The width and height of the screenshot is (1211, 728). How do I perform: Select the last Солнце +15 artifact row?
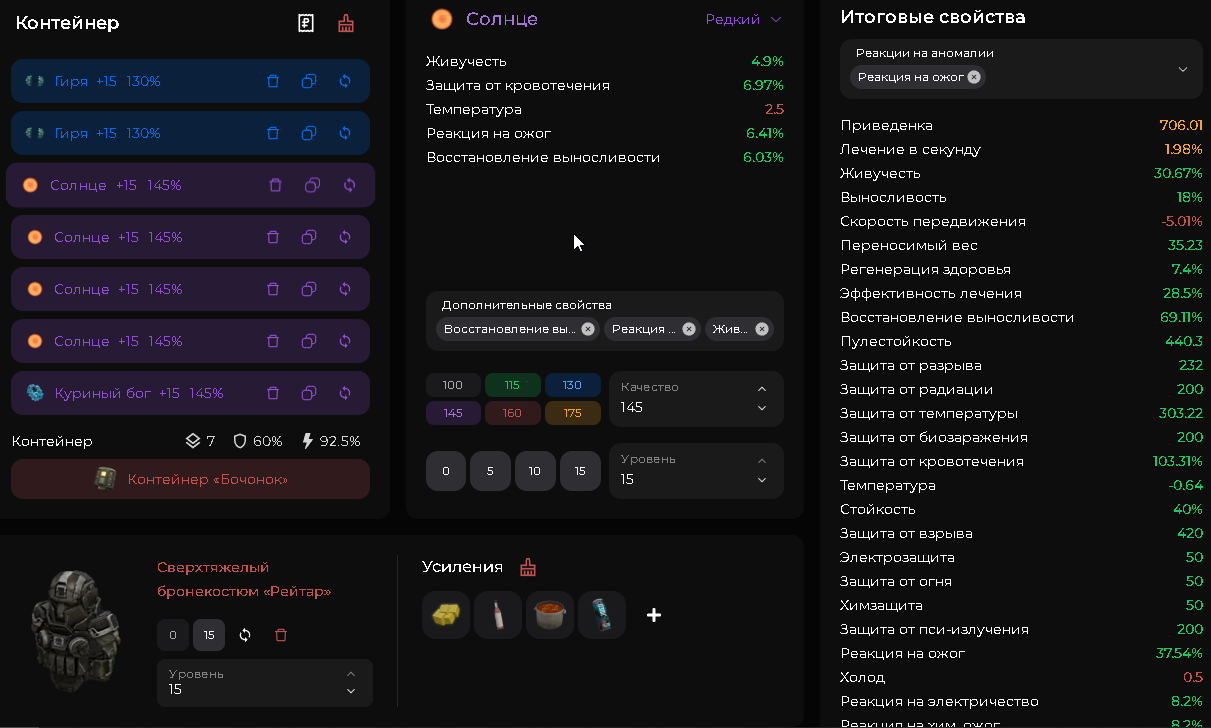(x=190, y=341)
